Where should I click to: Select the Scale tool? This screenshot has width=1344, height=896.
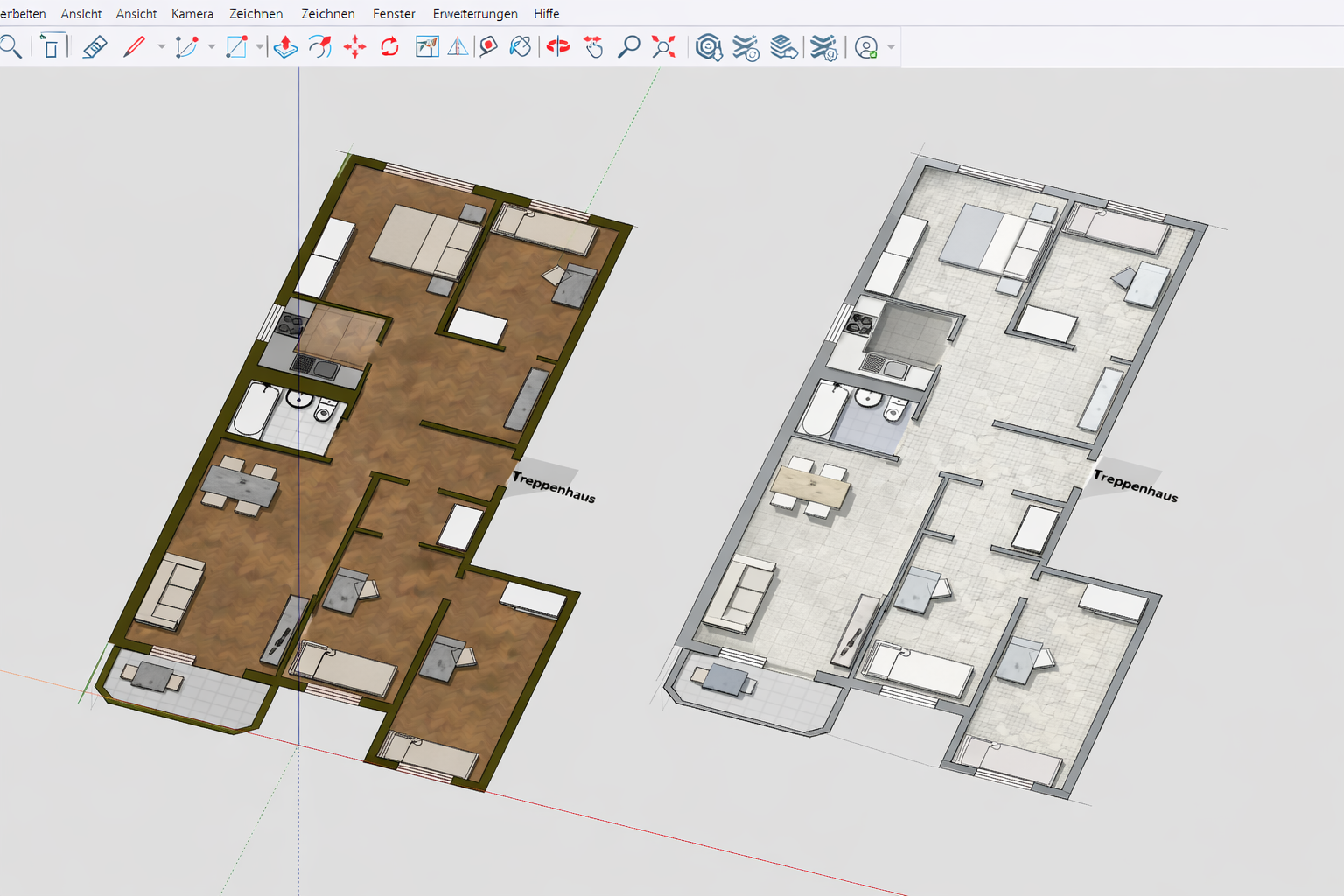(427, 46)
